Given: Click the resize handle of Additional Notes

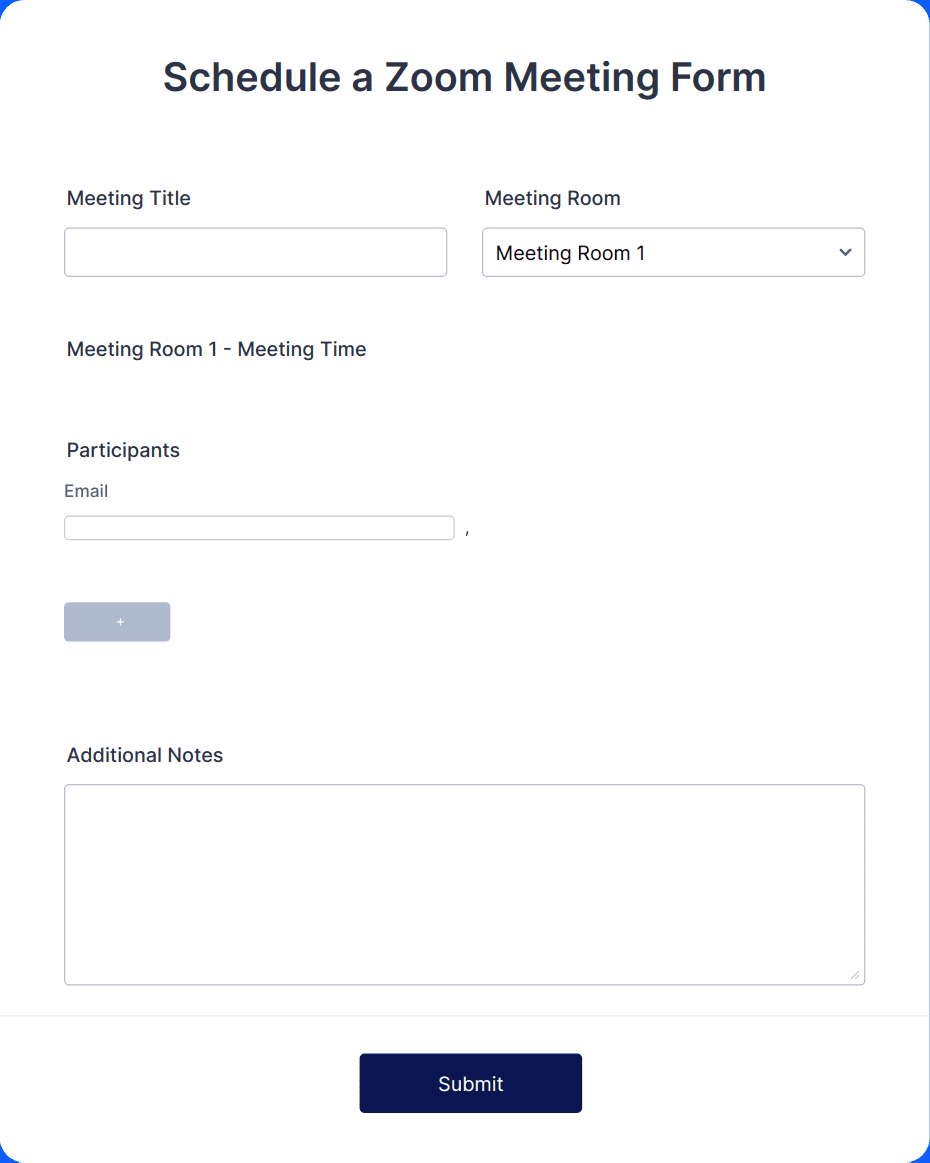Looking at the screenshot, I should [x=856, y=974].
